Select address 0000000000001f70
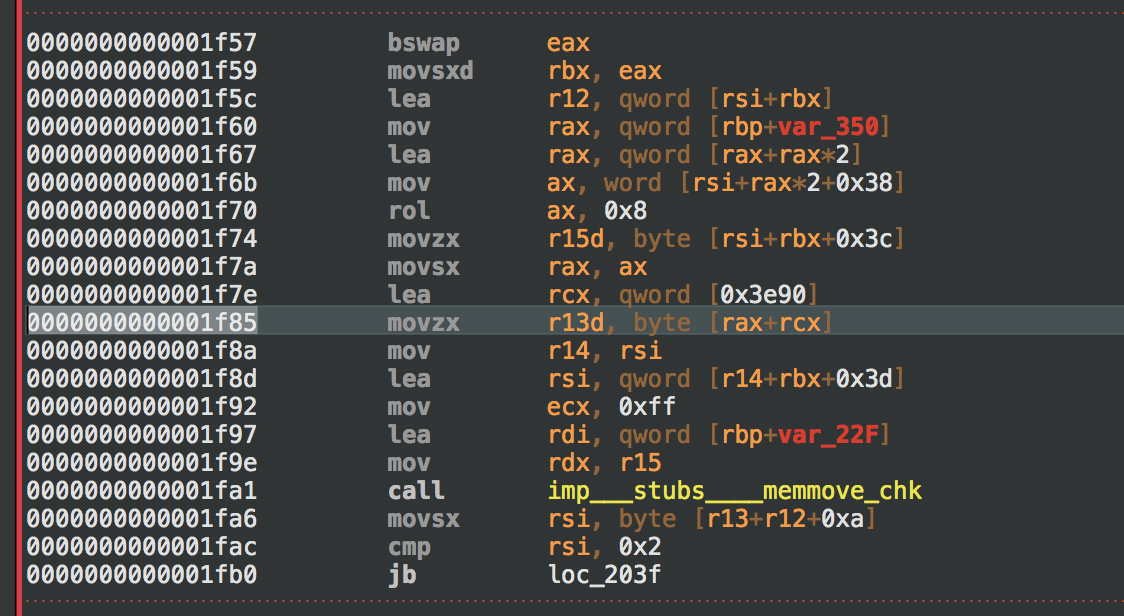The width and height of the screenshot is (1124, 616). pyautogui.click(x=142, y=211)
